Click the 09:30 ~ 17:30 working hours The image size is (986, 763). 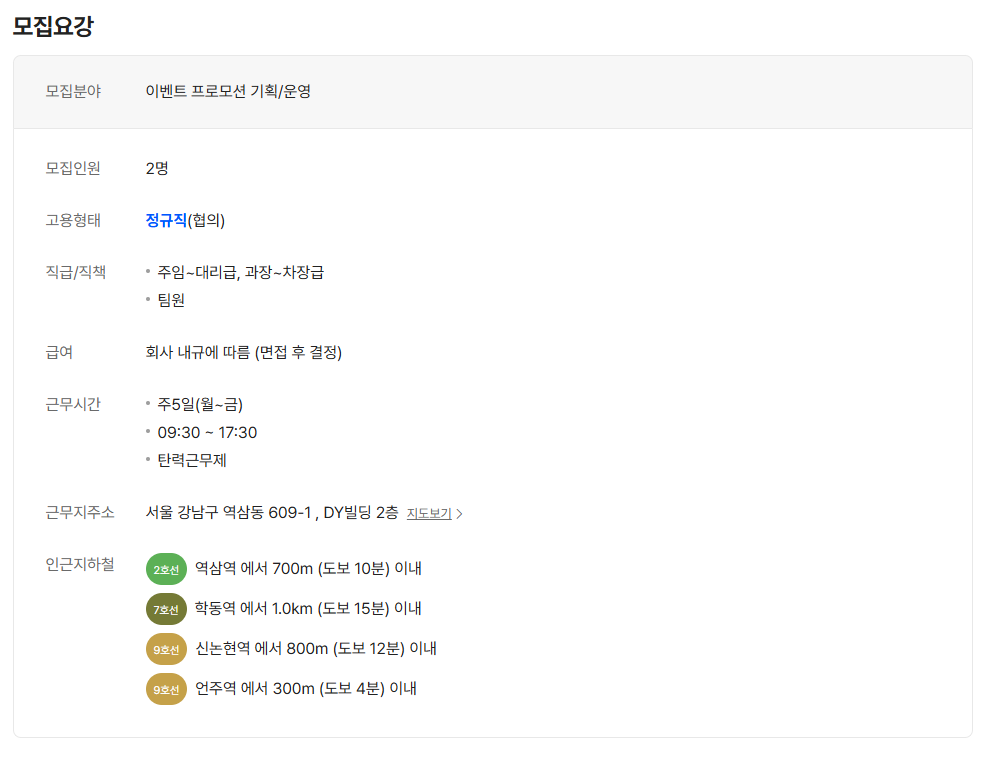click(207, 432)
